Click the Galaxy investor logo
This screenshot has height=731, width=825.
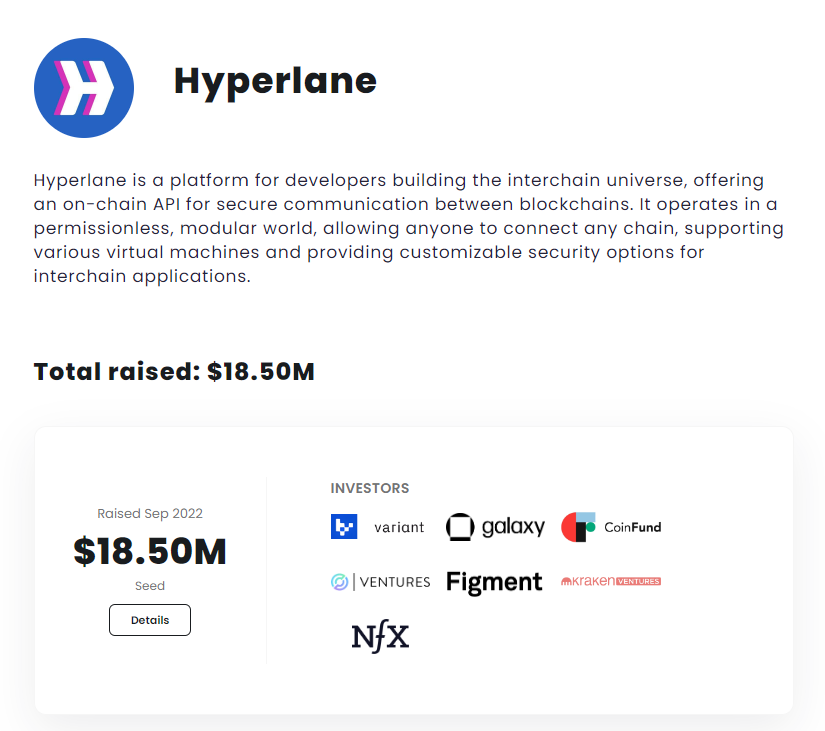(496, 526)
